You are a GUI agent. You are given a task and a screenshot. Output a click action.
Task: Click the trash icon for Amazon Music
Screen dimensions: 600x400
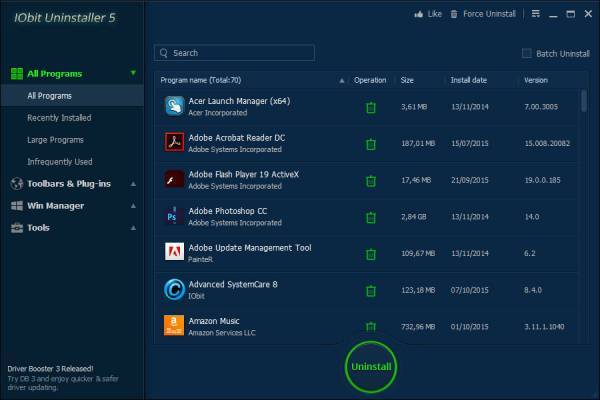pos(371,327)
